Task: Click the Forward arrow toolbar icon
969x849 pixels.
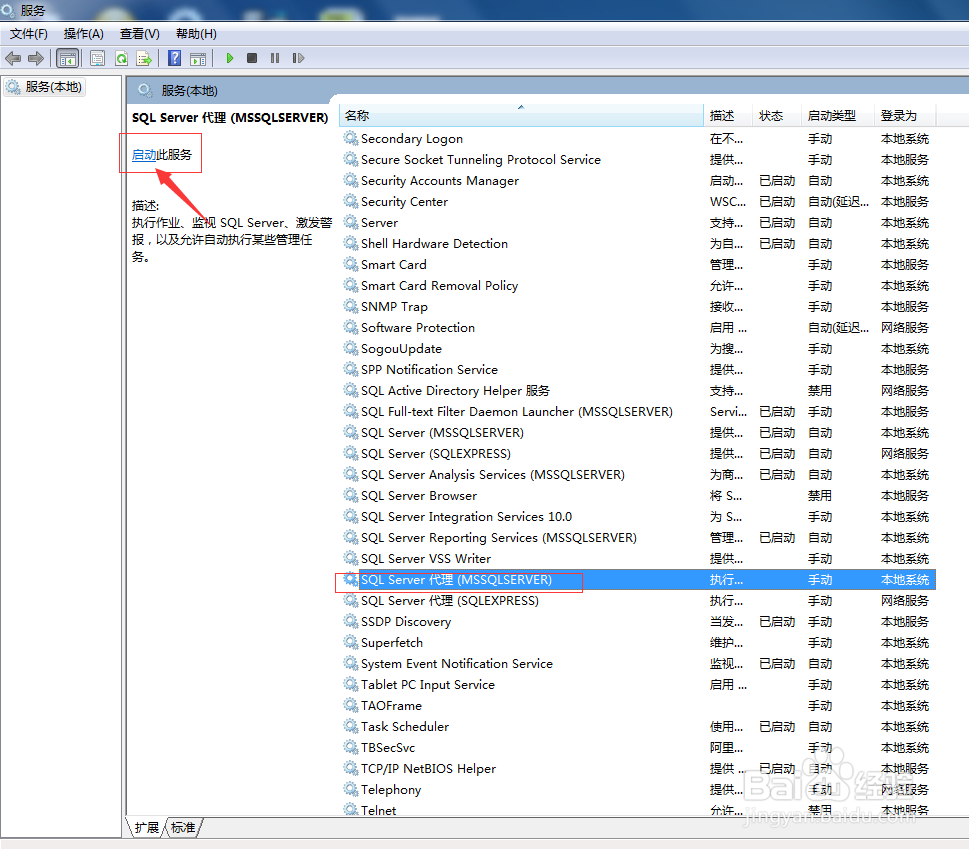Action: (x=36, y=58)
